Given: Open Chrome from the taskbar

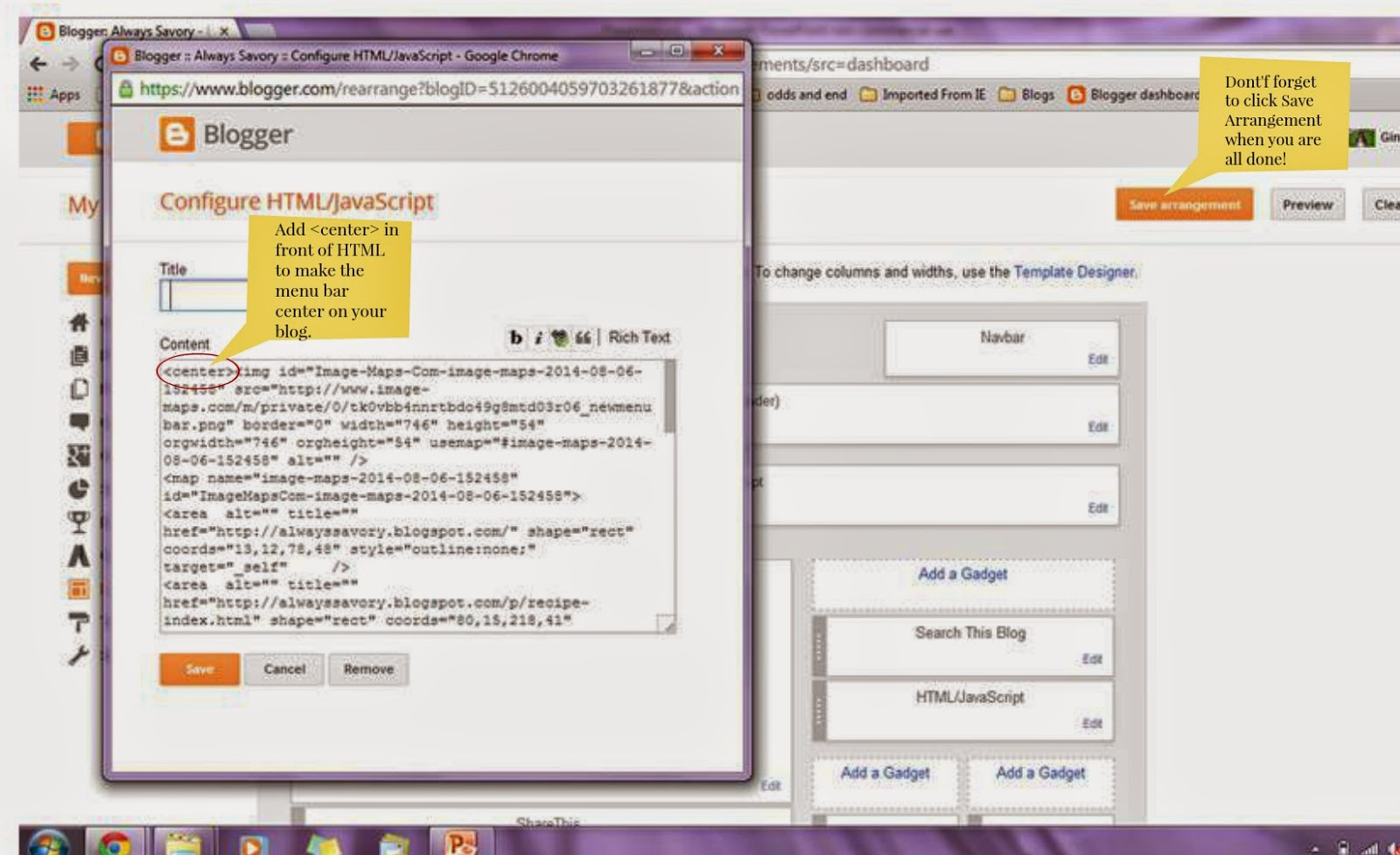Looking at the screenshot, I should [114, 844].
